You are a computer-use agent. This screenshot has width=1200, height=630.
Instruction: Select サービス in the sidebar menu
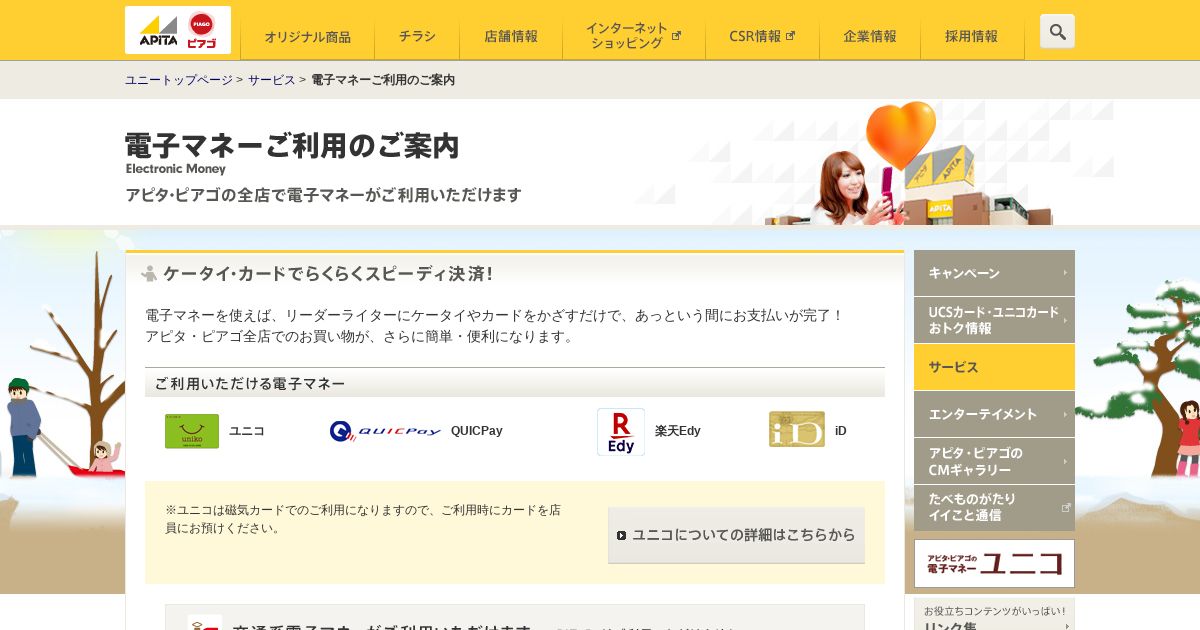click(x=994, y=367)
